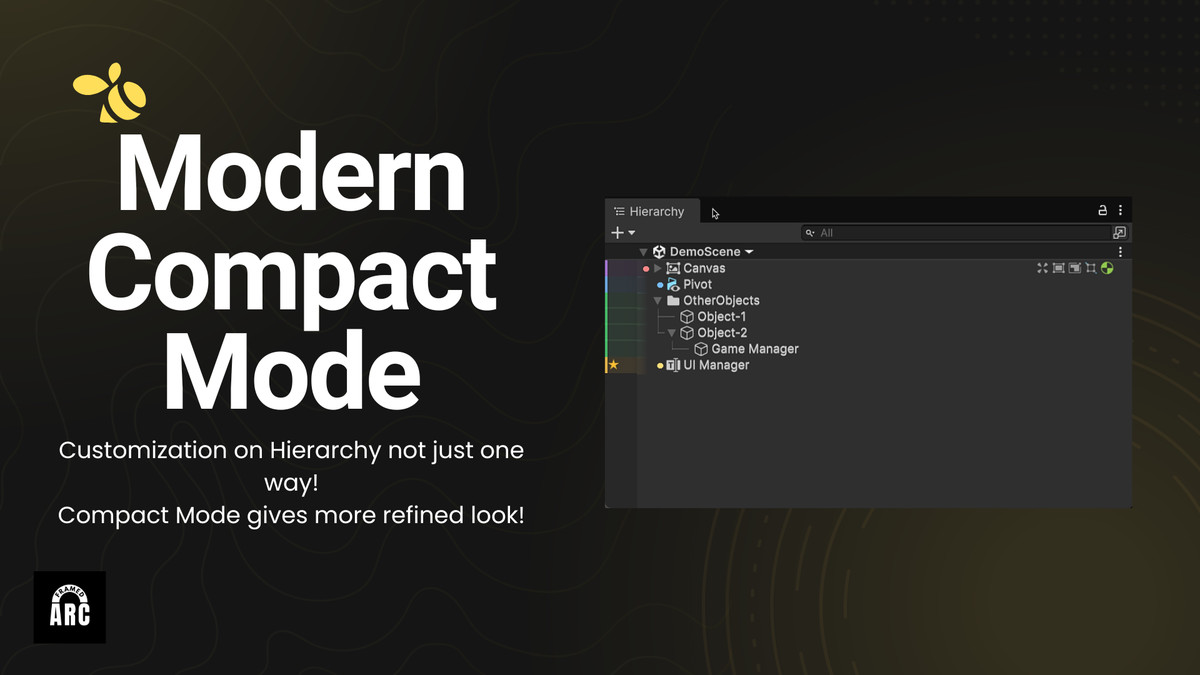Screen dimensions: 1200x675
Task: Click the star marker on the UI Manager row
Action: 614,365
